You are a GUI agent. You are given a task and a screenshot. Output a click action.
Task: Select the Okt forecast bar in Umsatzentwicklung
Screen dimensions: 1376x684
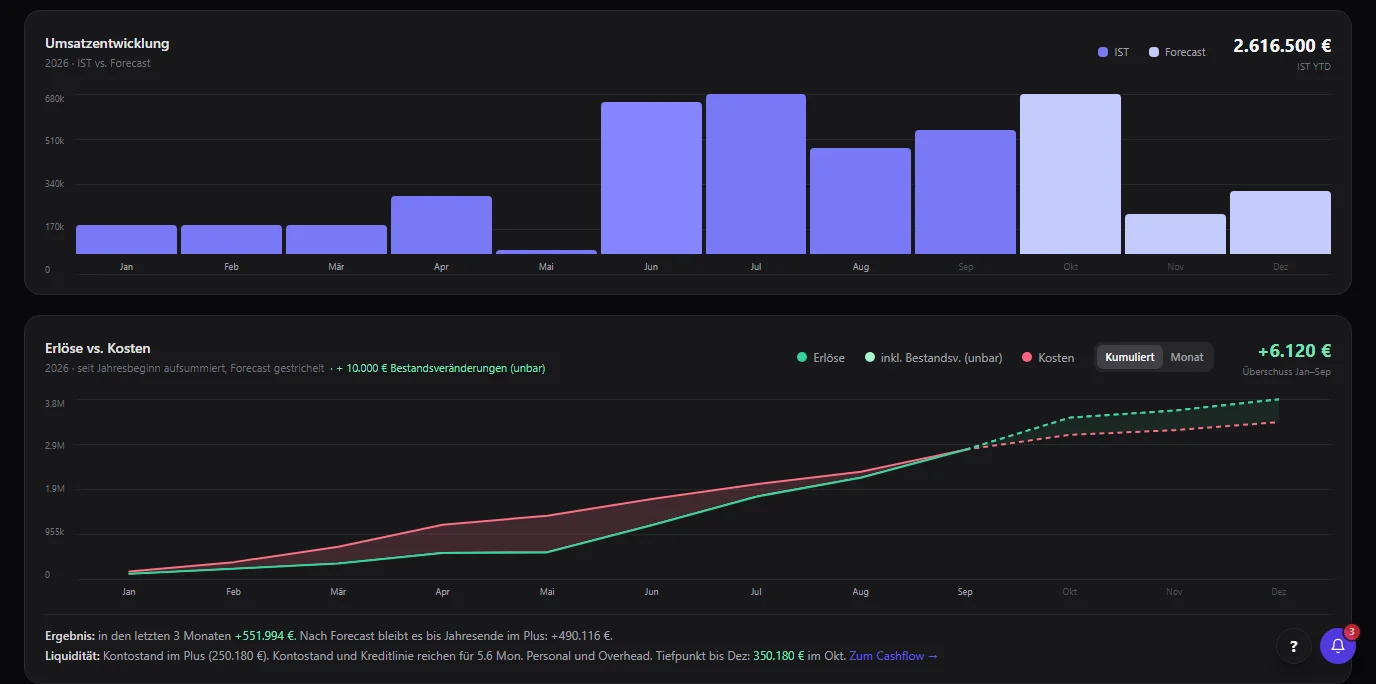point(1070,174)
